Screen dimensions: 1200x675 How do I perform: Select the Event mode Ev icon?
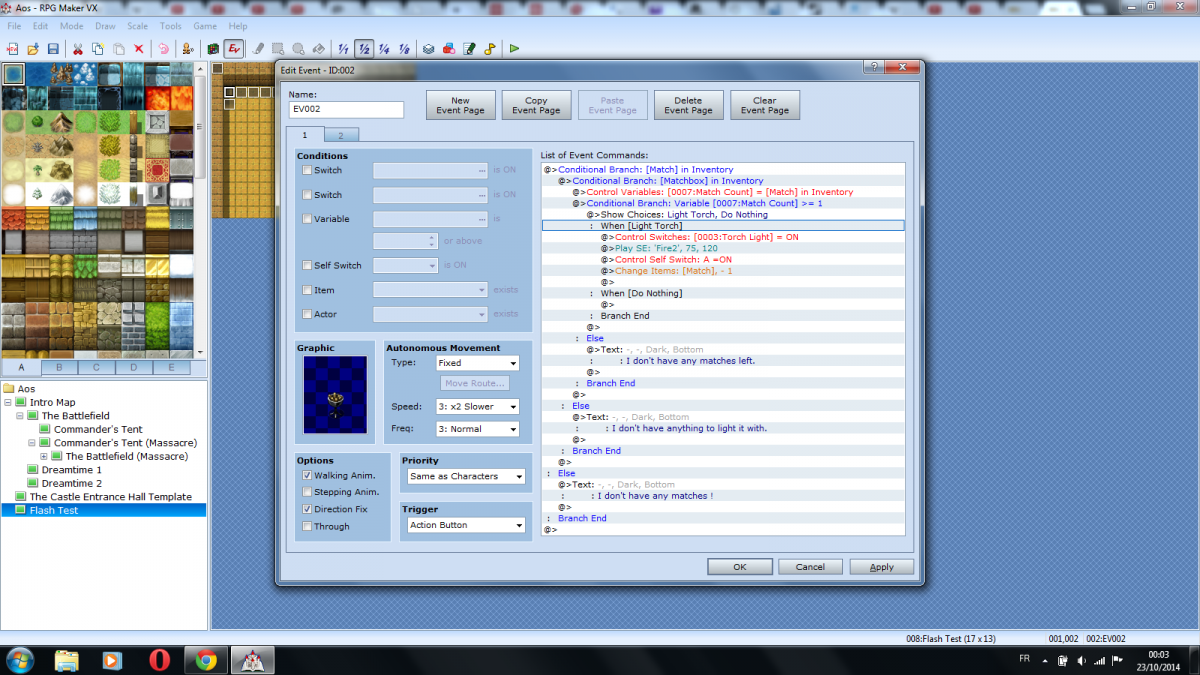234,48
